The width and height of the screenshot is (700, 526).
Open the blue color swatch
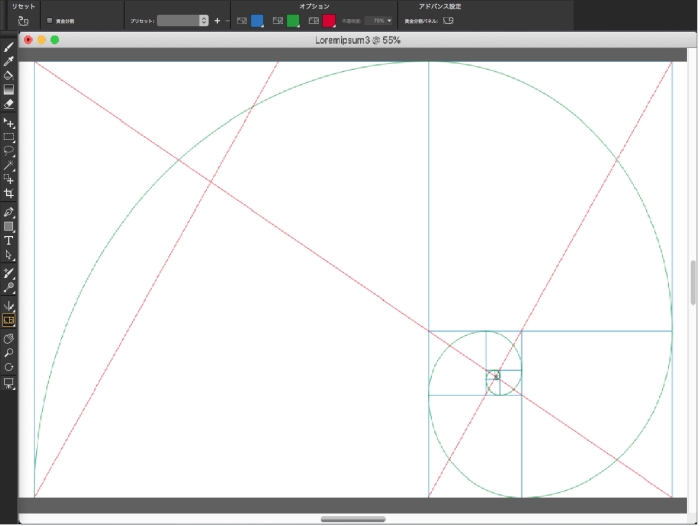pyautogui.click(x=257, y=20)
